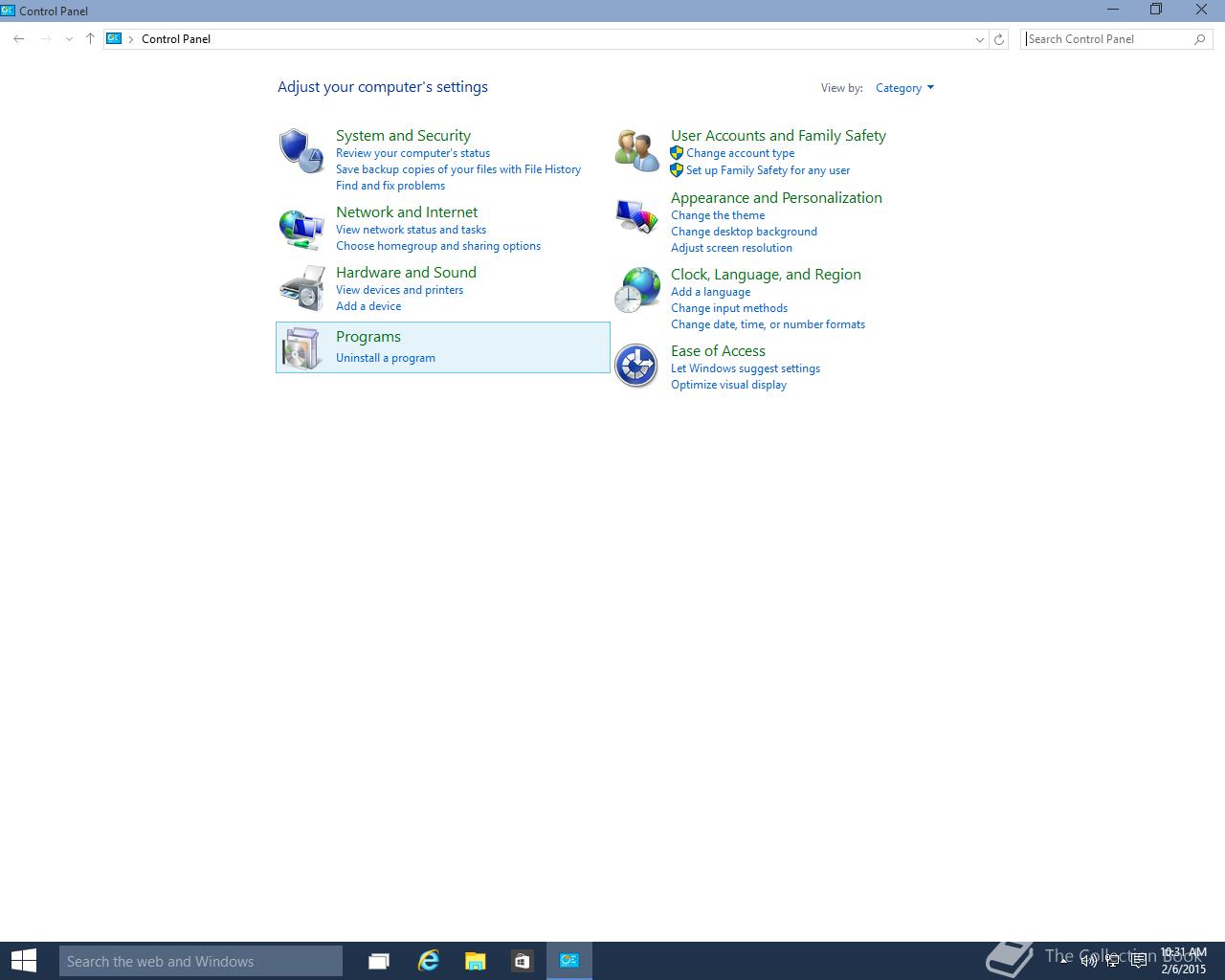Click Change input methods
Image resolution: width=1225 pixels, height=980 pixels.
(x=729, y=308)
